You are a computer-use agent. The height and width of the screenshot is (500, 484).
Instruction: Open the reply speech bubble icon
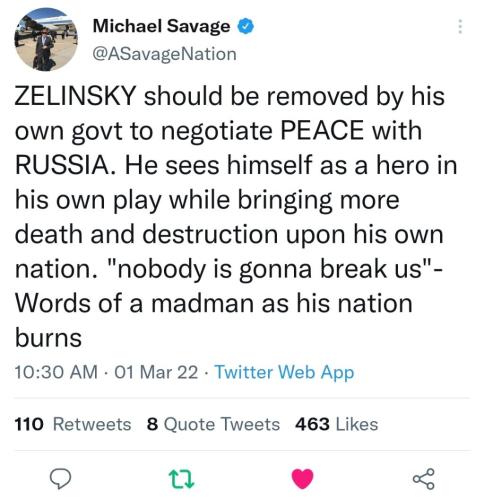click(x=60, y=479)
